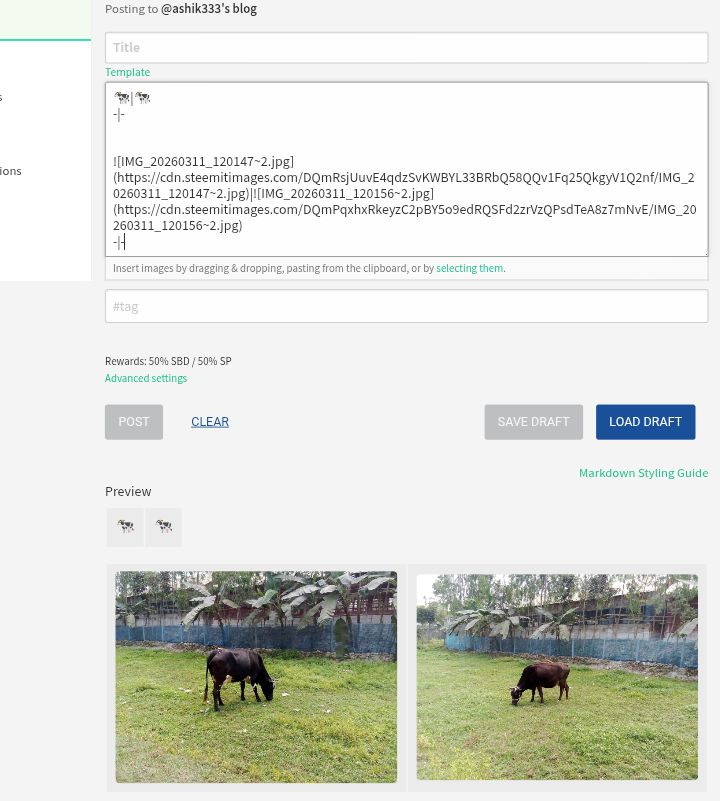
Task: Open the 'selecting them' image upload link
Action: point(469,268)
